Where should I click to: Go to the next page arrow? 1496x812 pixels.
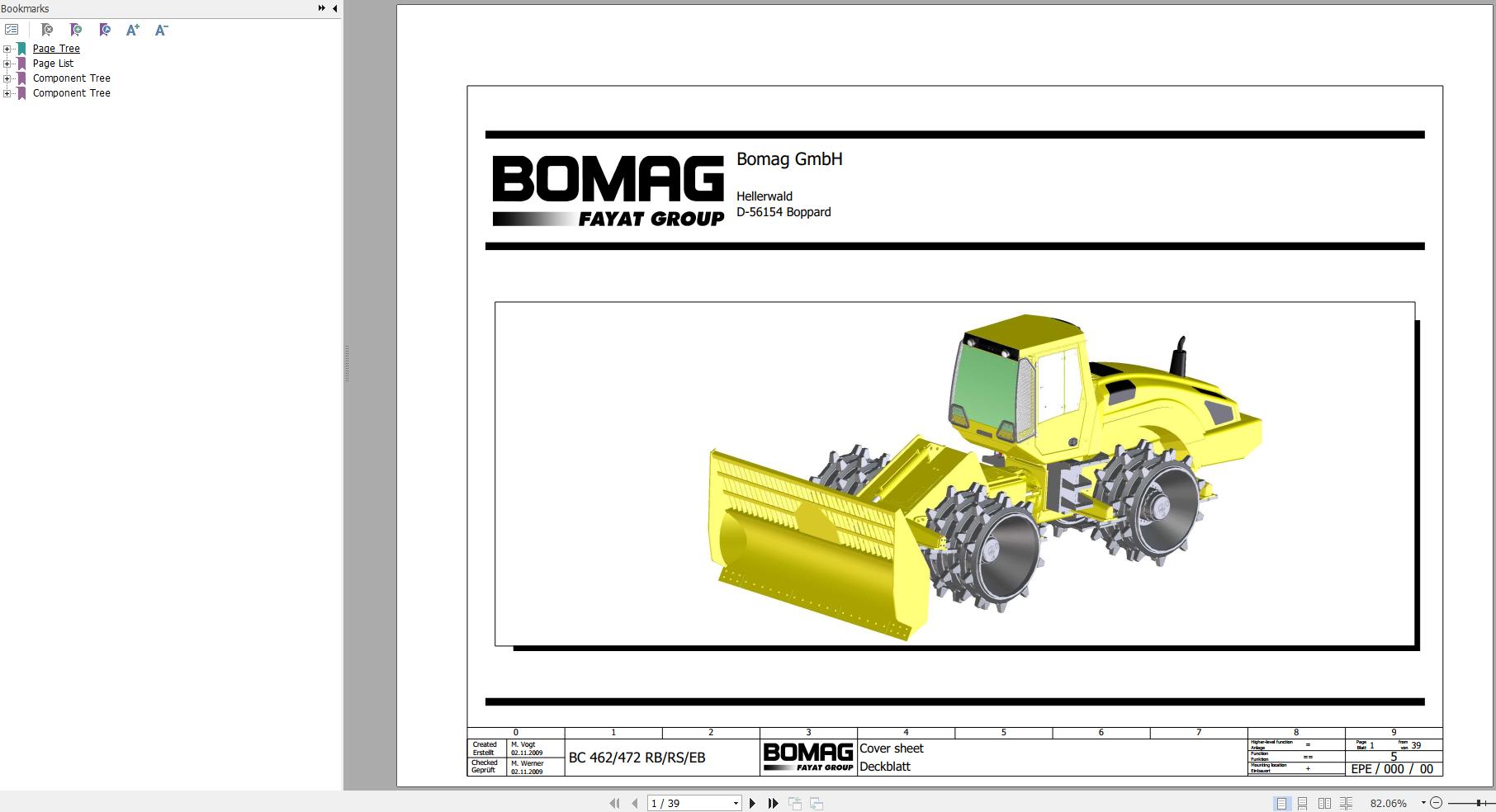(752, 803)
